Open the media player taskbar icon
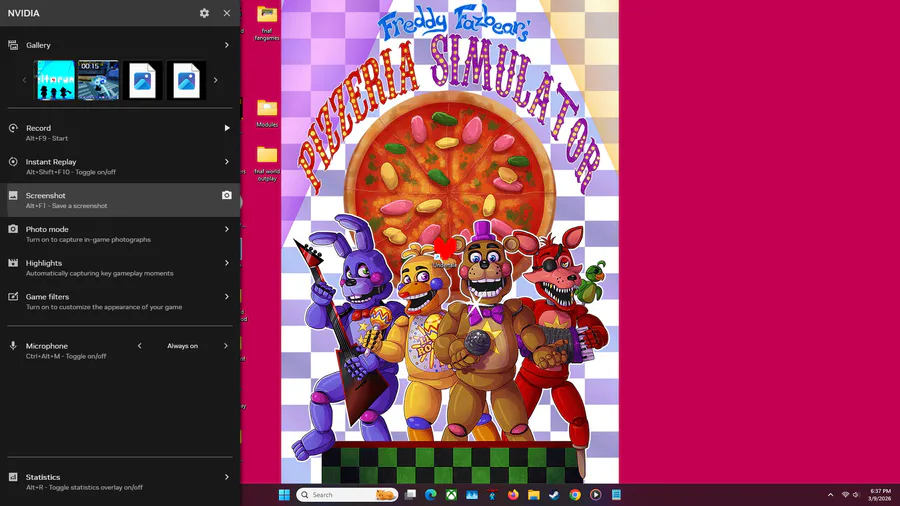This screenshot has width=900, height=506. (595, 495)
